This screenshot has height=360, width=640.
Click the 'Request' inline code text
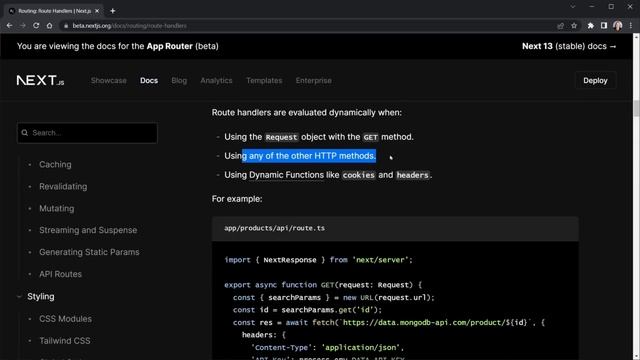[282, 137]
